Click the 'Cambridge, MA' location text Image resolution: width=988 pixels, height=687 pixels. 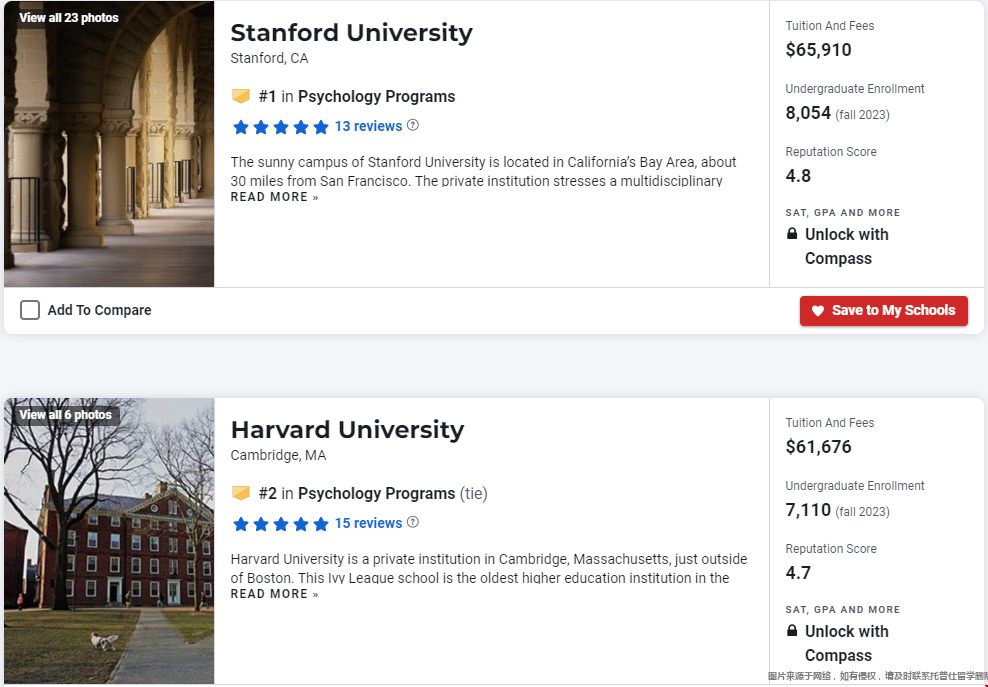click(279, 456)
